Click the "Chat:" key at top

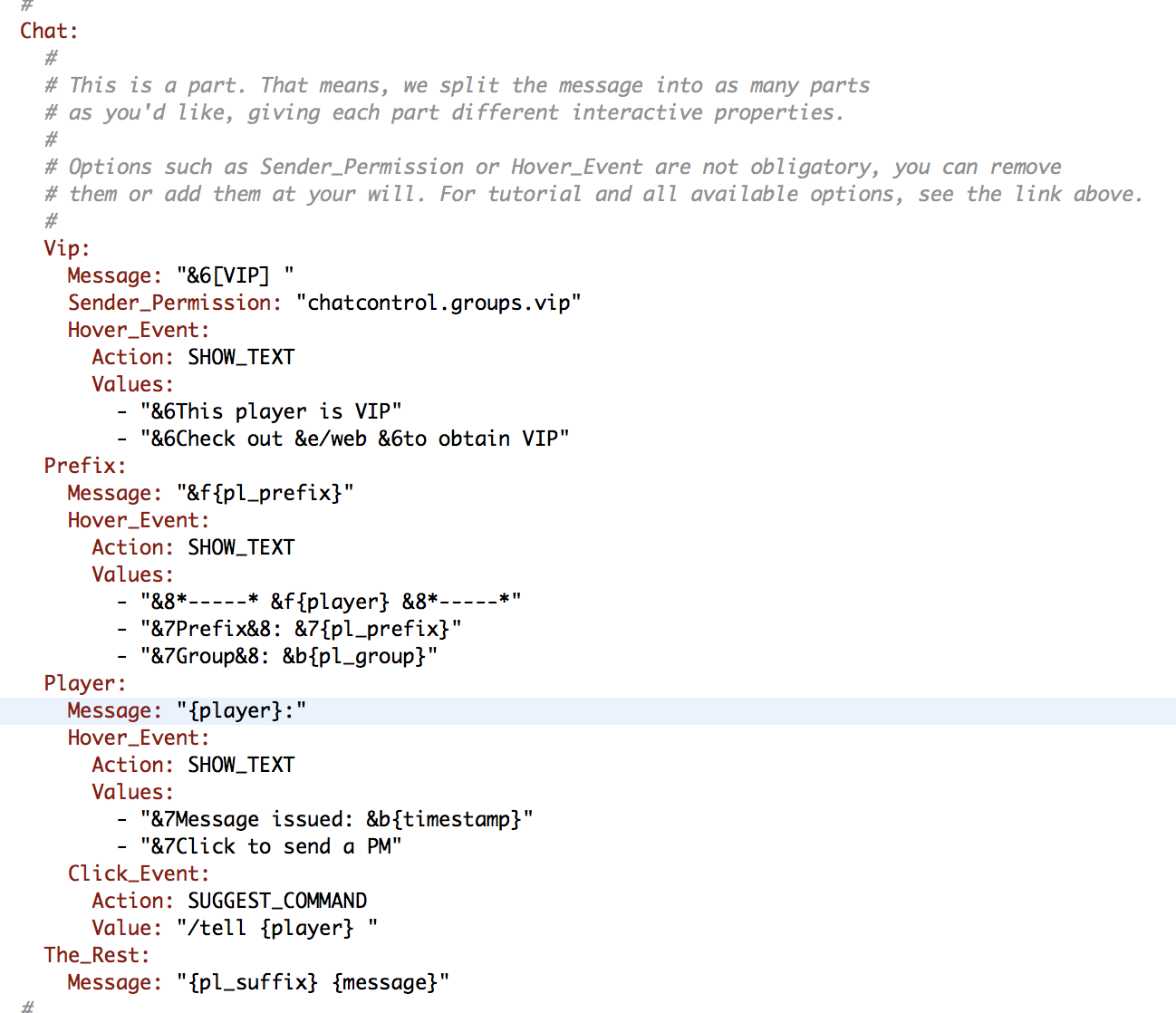(x=49, y=31)
